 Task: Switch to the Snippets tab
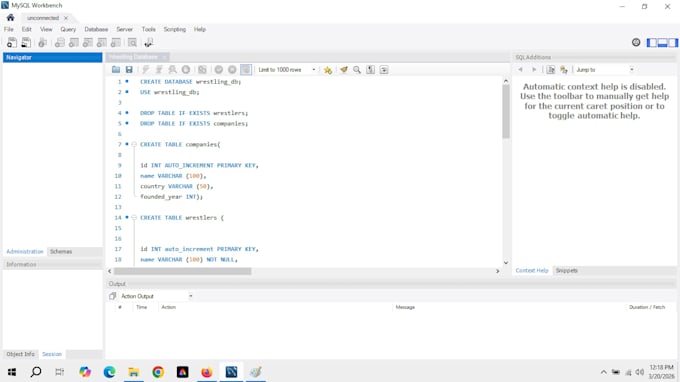click(566, 270)
